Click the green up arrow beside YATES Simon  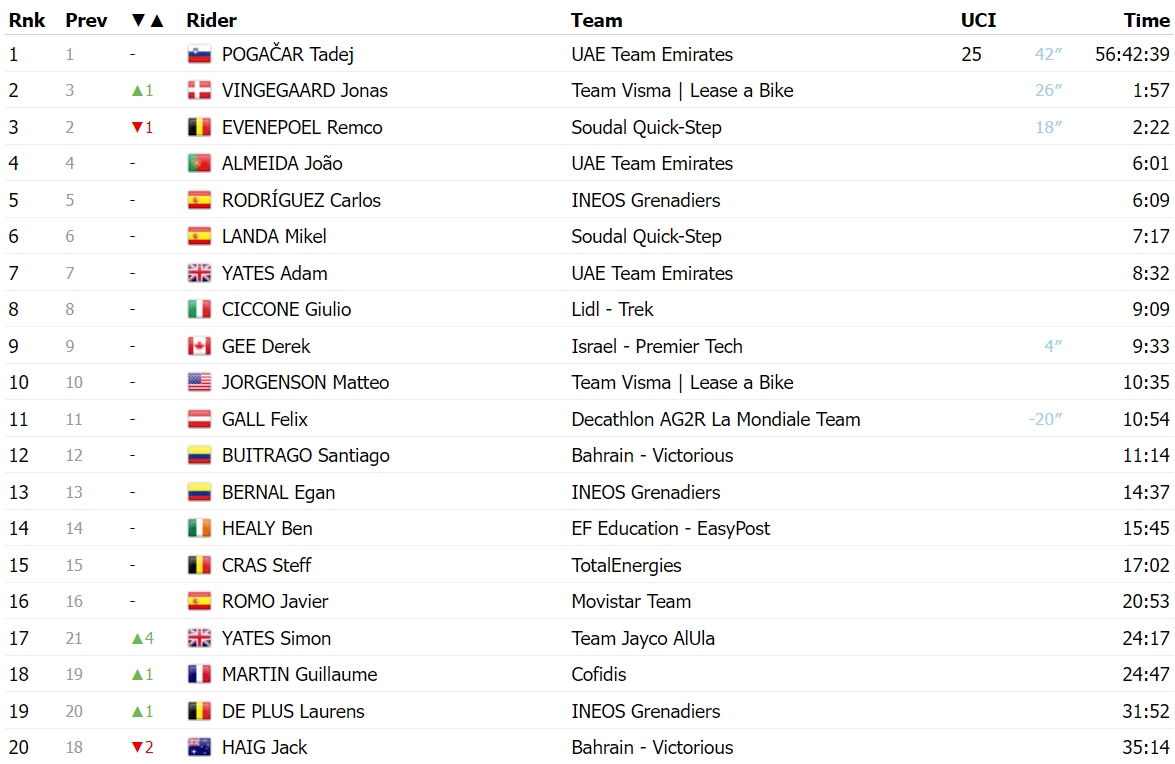[x=137, y=638]
